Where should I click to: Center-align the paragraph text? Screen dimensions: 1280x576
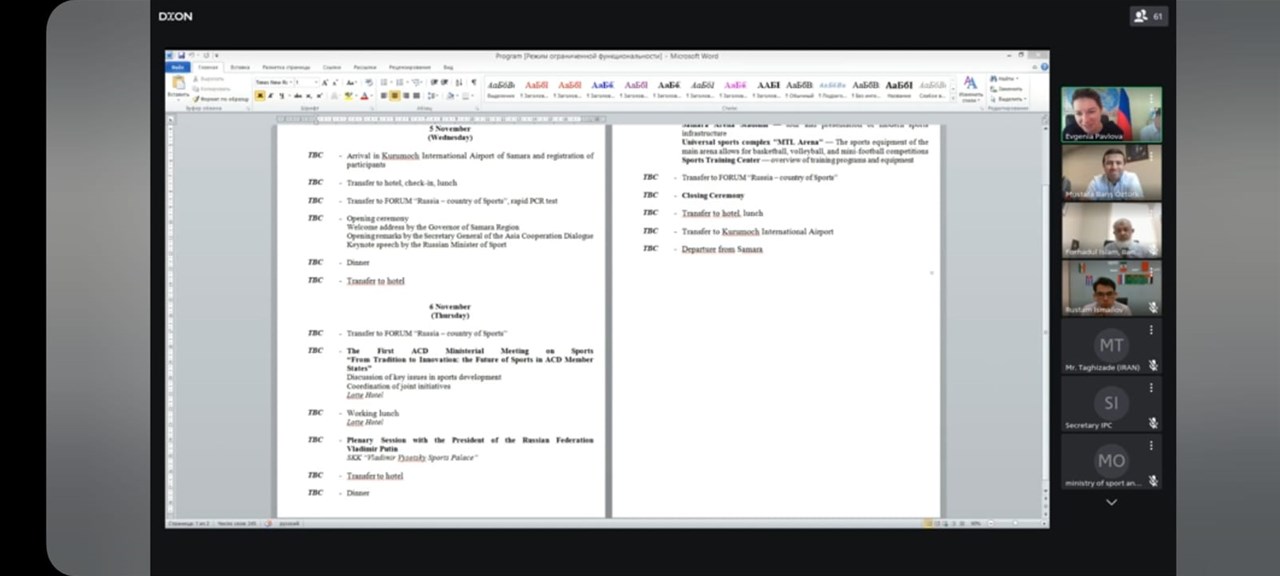click(x=395, y=96)
